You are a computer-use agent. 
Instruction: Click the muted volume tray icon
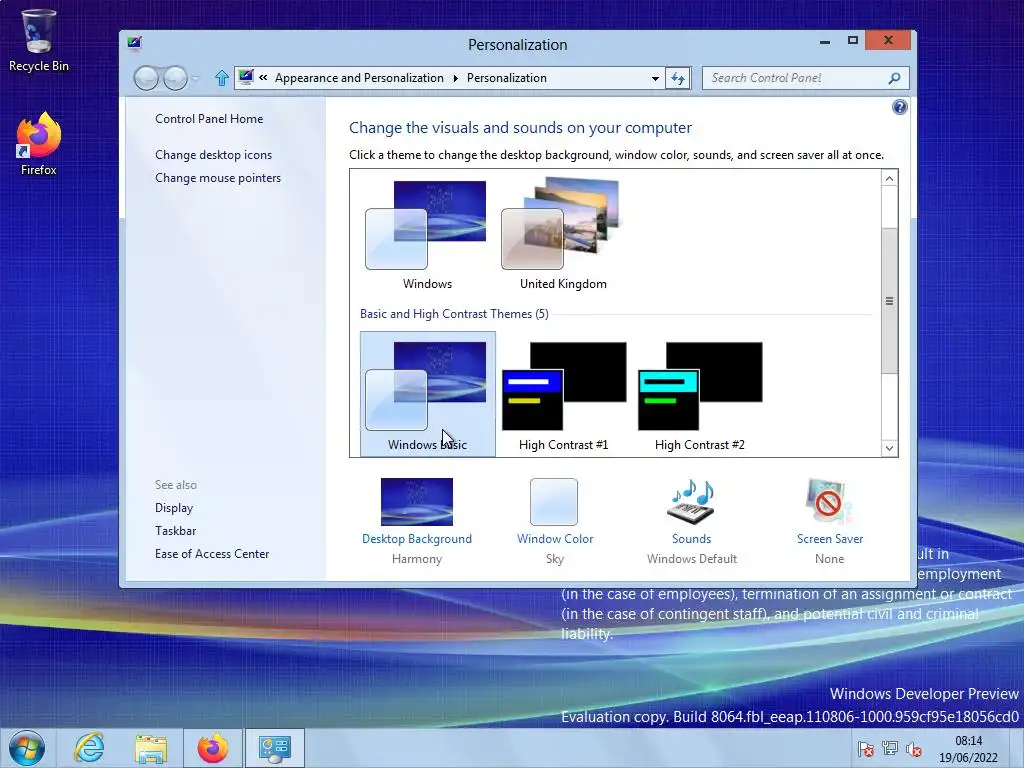pos(914,749)
